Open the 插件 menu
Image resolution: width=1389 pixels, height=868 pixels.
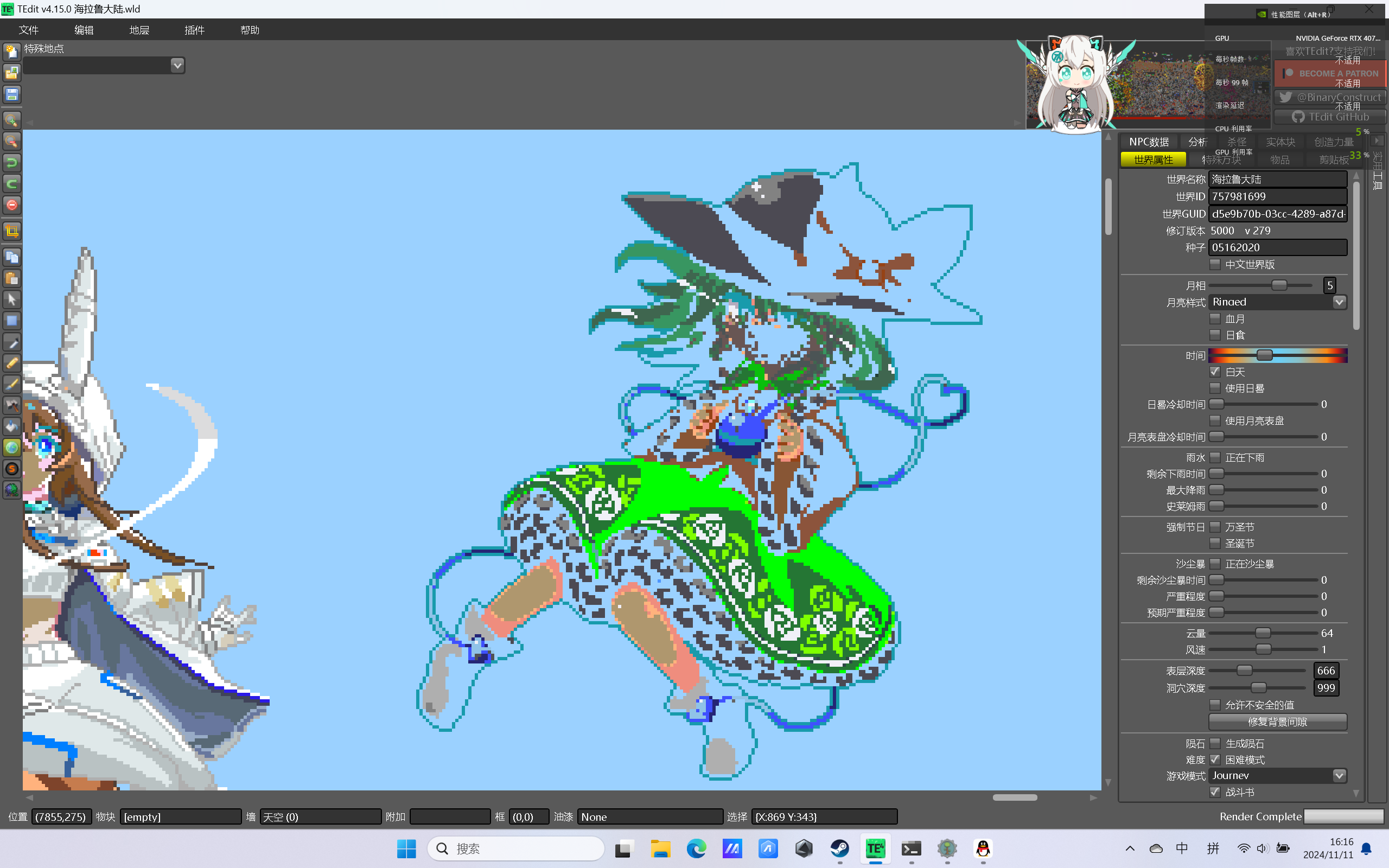click(x=195, y=30)
